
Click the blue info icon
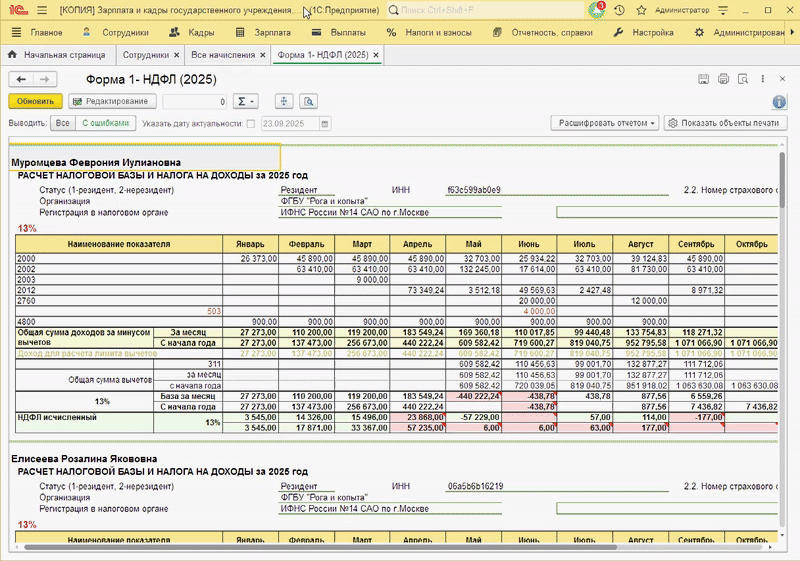(779, 102)
